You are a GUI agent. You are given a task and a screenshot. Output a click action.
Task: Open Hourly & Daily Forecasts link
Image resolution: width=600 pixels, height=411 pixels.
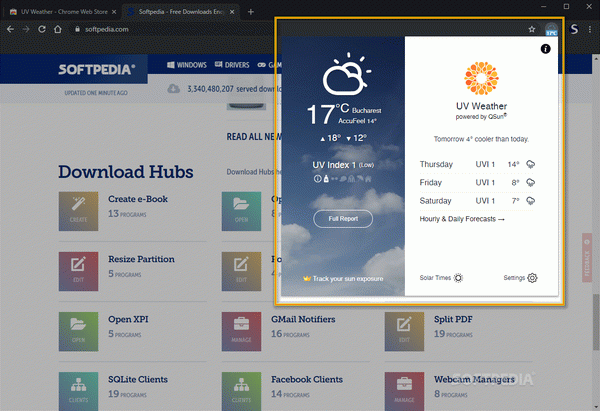click(462, 219)
